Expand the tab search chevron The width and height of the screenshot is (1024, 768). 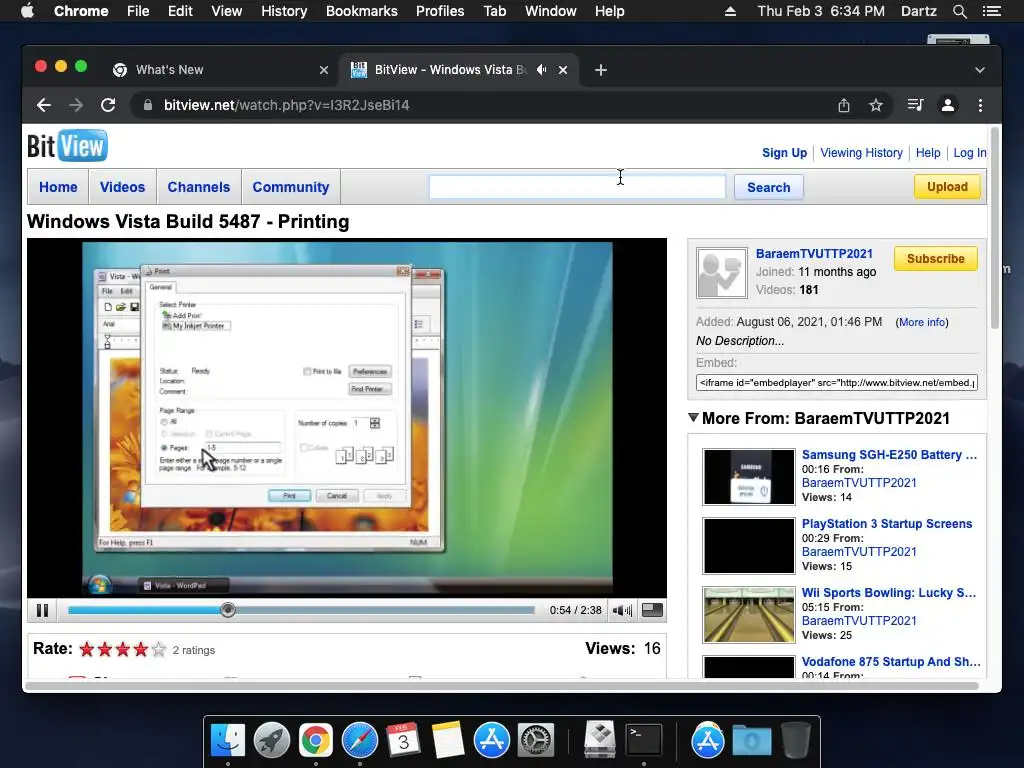[980, 70]
